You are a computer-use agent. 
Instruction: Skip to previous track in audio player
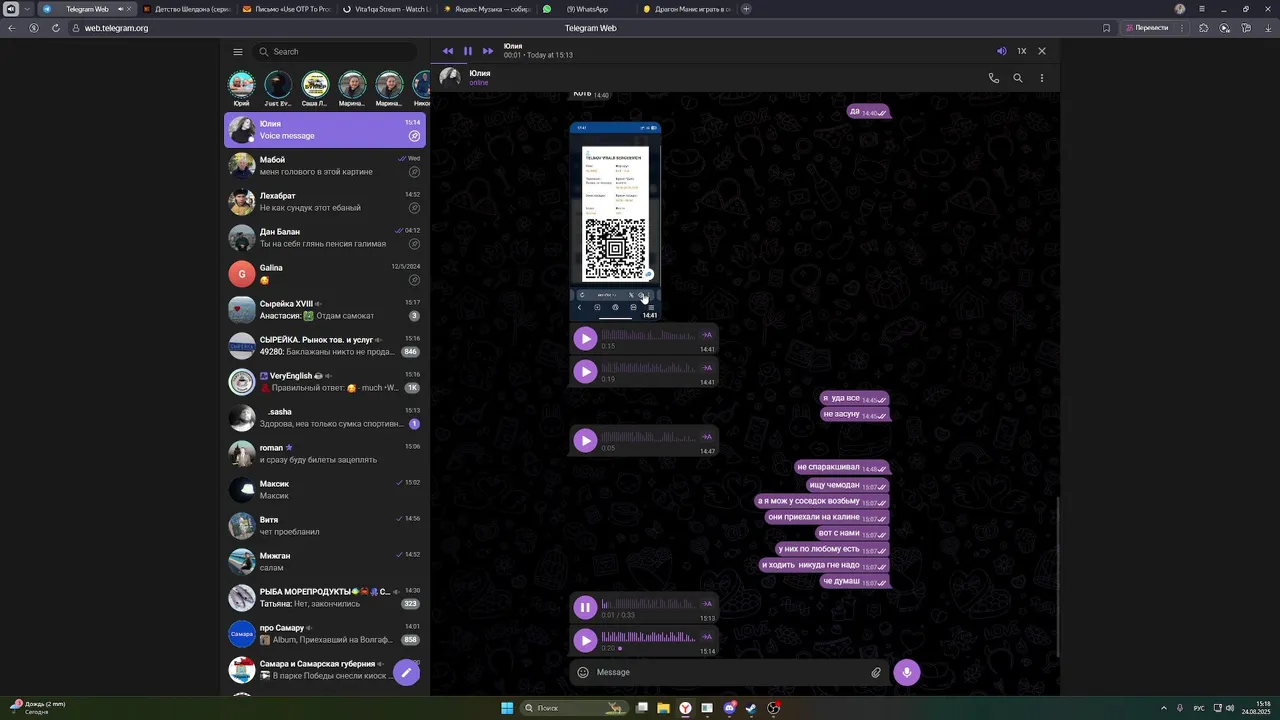pyautogui.click(x=448, y=51)
